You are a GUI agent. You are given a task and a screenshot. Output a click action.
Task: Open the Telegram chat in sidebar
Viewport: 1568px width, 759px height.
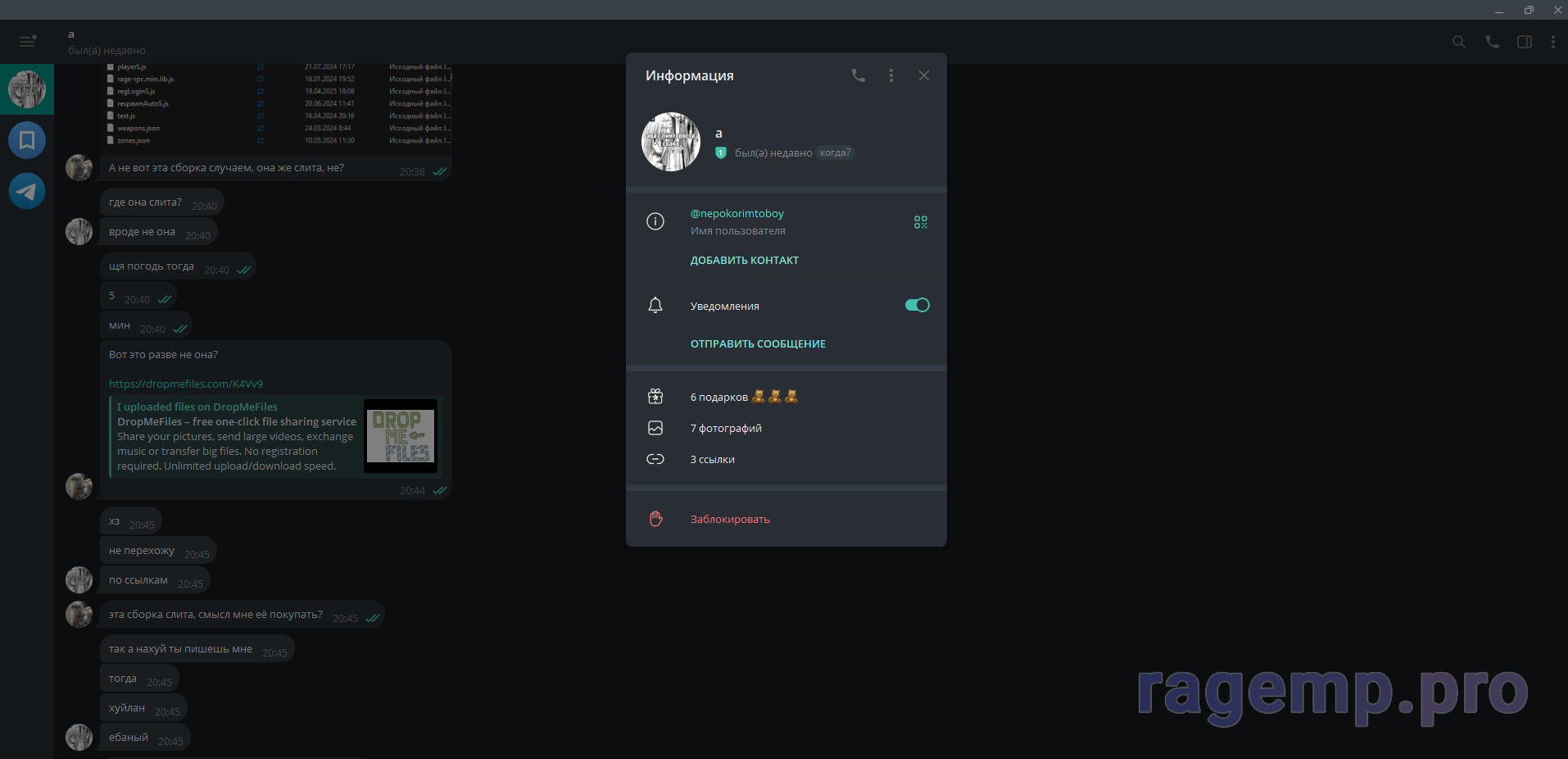(x=27, y=191)
